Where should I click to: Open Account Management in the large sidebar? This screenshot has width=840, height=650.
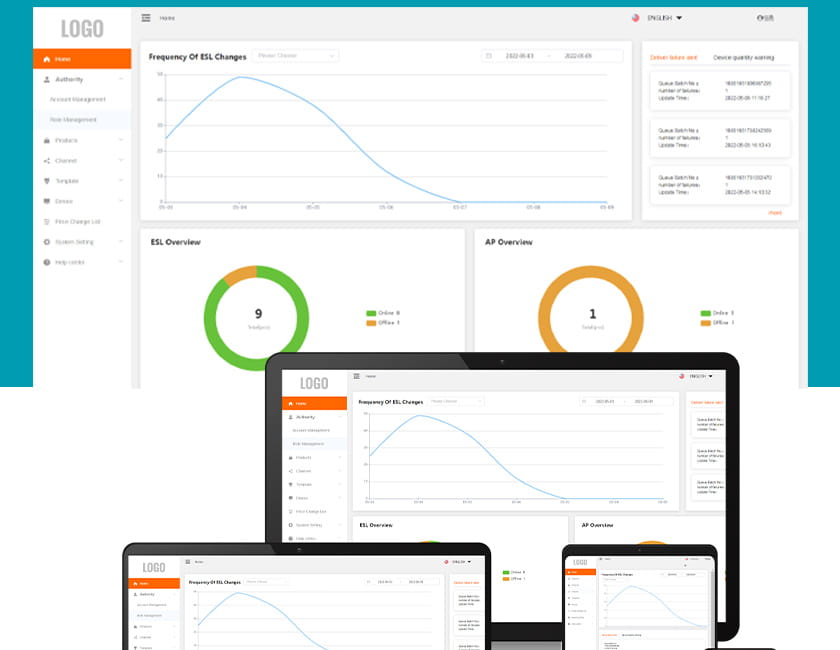click(x=78, y=100)
